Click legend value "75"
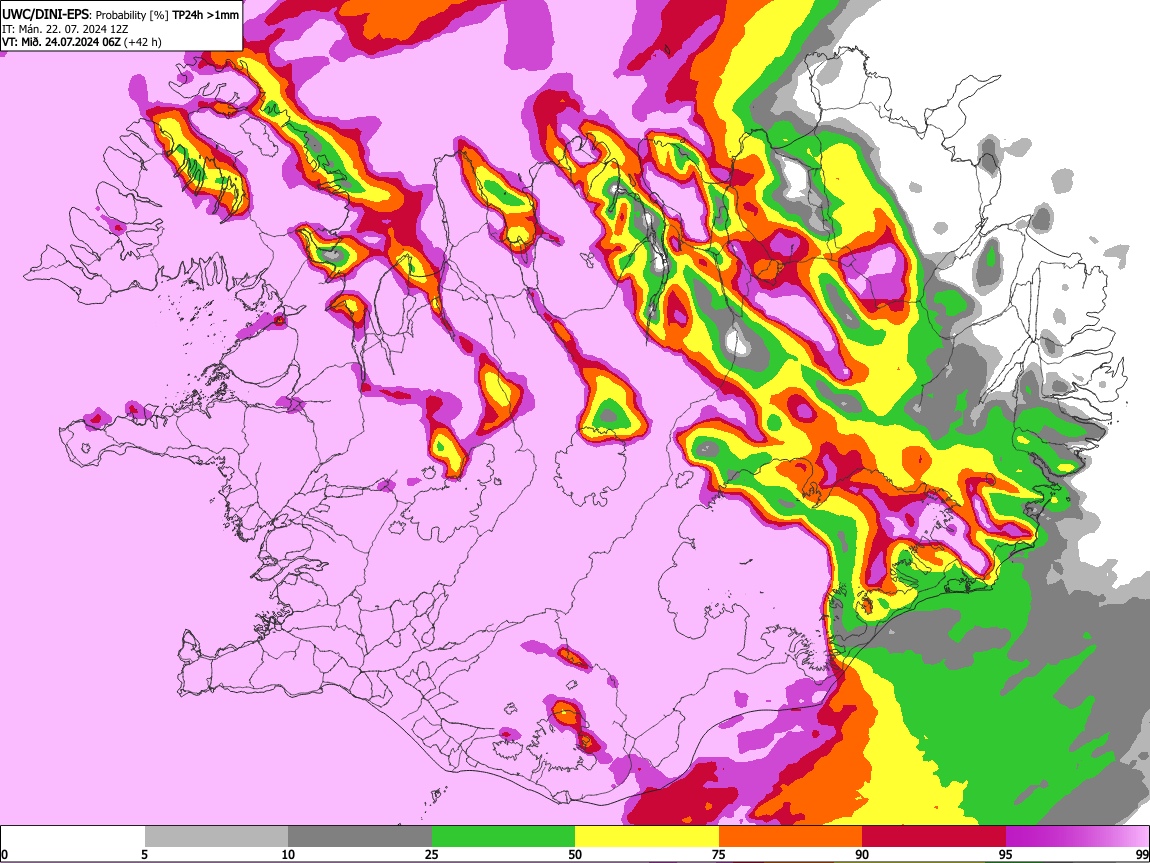Screen dimensions: 1150x863 pyautogui.click(x=719, y=854)
